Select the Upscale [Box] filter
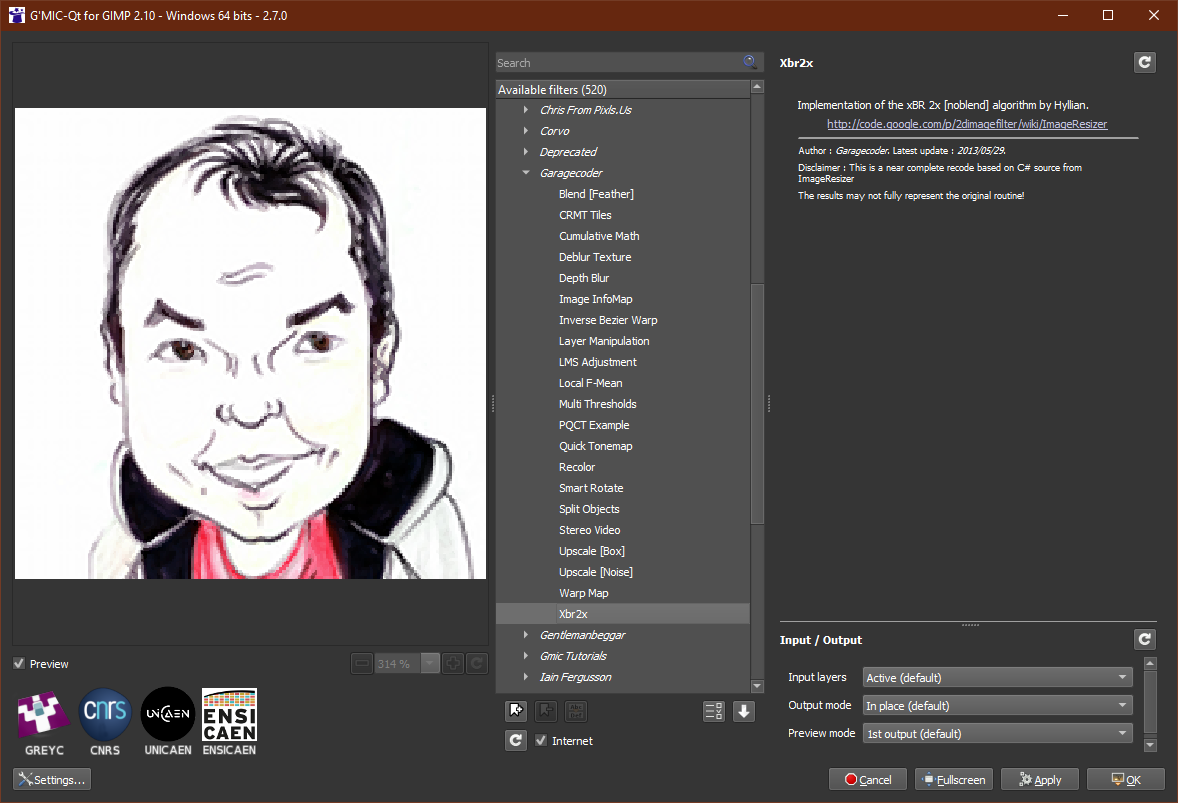Image resolution: width=1178 pixels, height=803 pixels. coord(592,551)
